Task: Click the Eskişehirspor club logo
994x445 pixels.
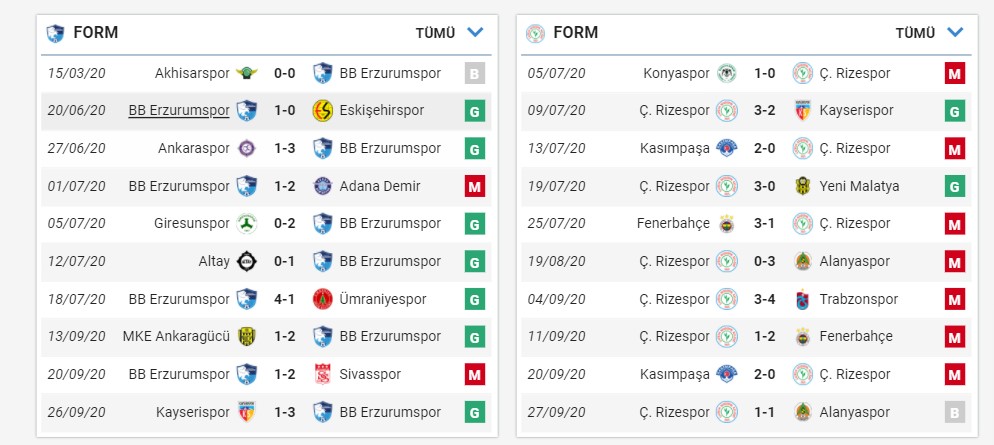Action: point(322,110)
